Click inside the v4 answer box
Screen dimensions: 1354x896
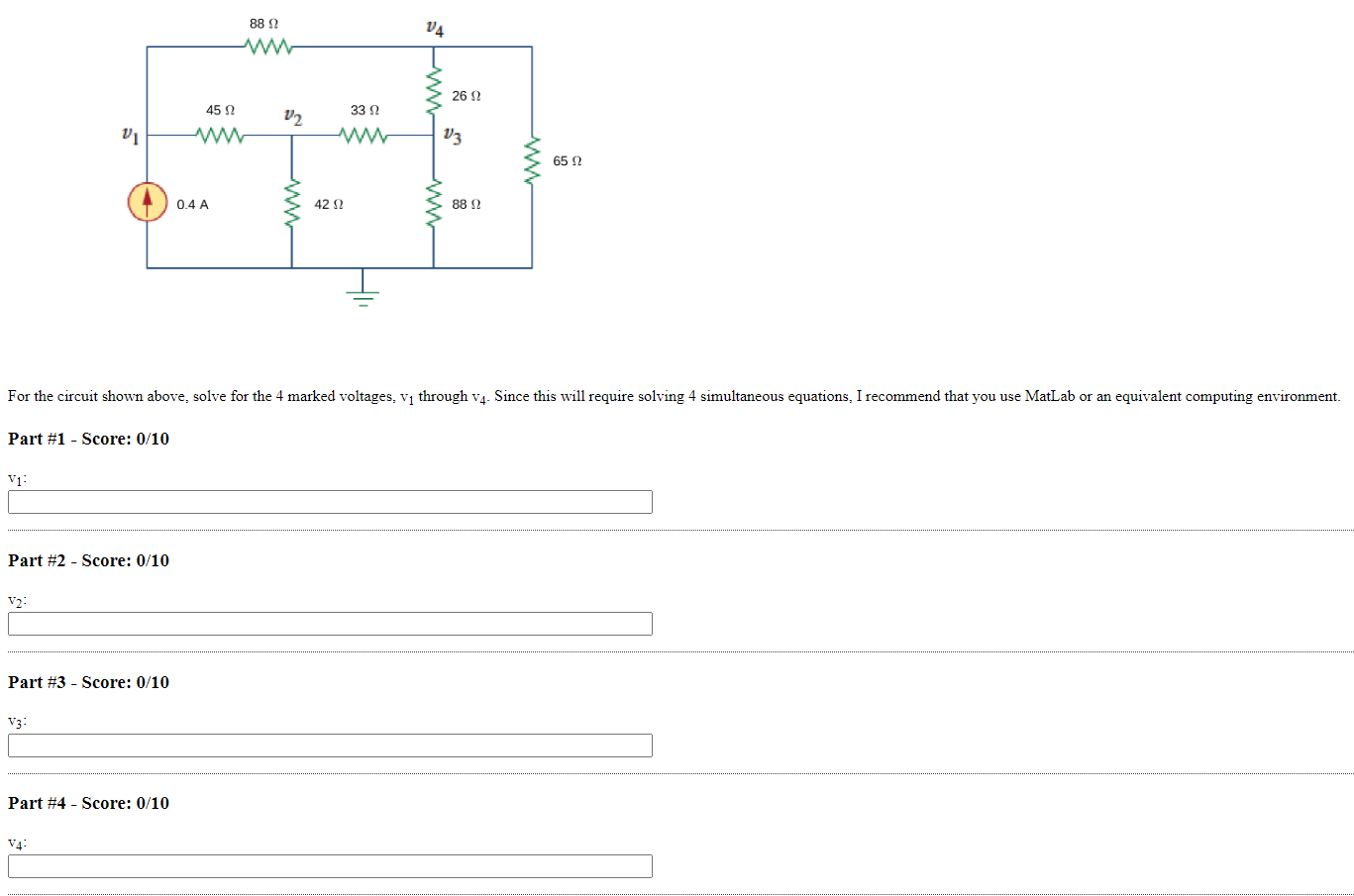(x=330, y=865)
